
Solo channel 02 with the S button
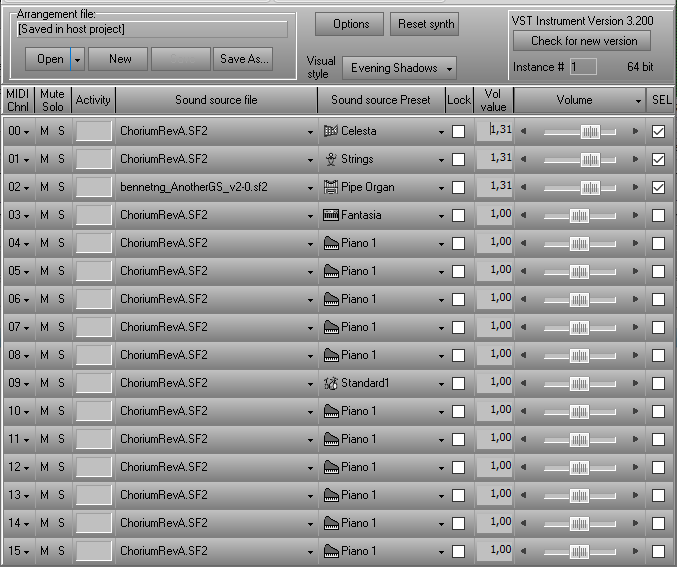click(61, 187)
